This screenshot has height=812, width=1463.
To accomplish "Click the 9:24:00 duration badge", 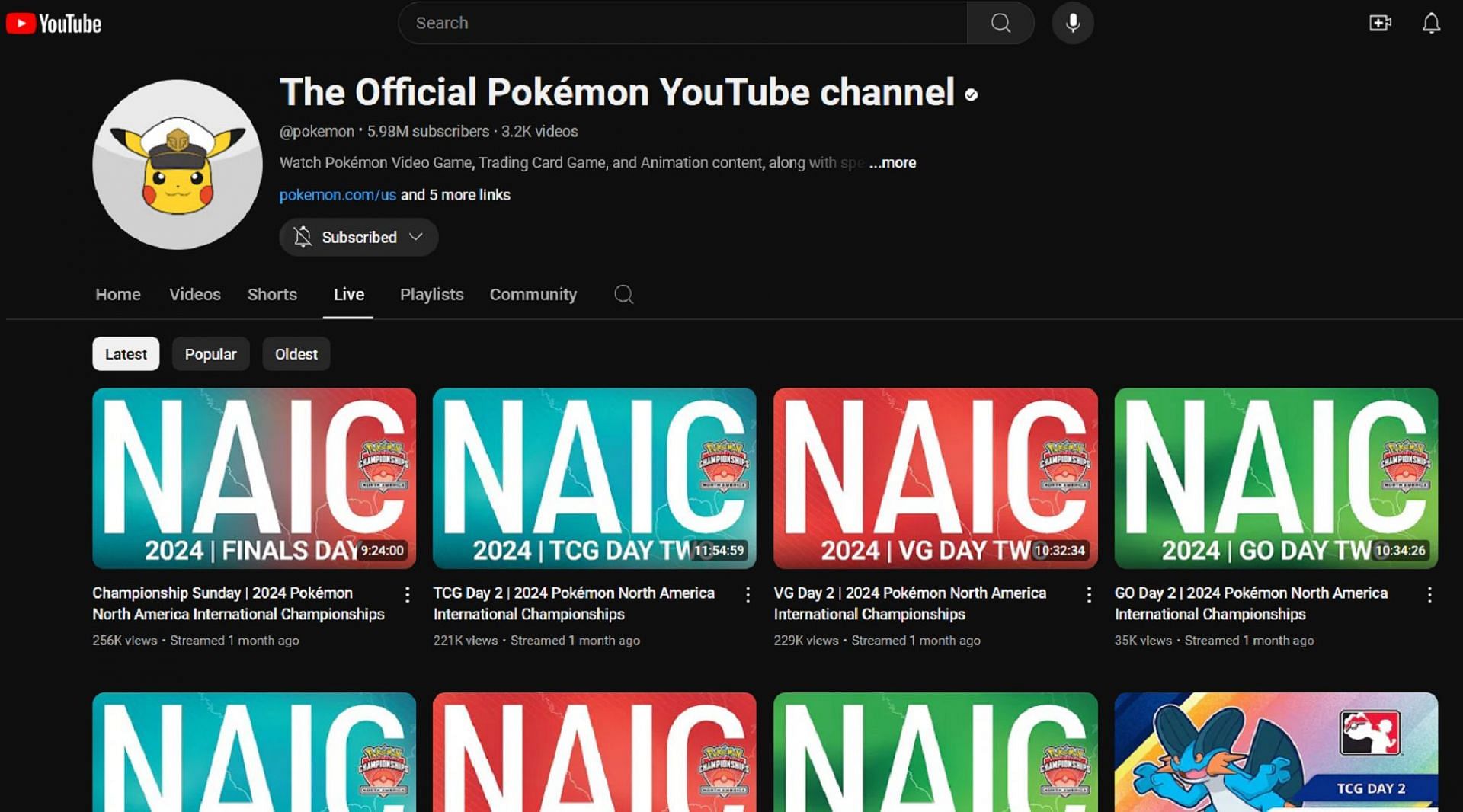I will pos(382,551).
